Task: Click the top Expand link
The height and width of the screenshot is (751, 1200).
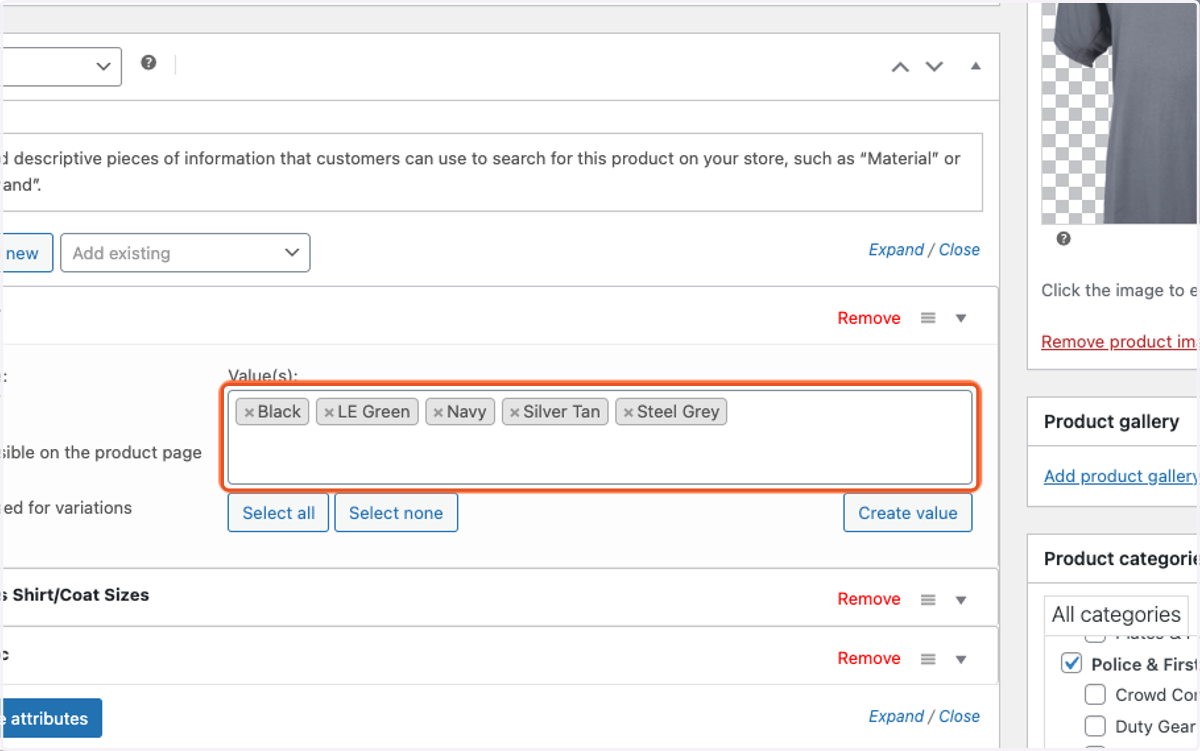Action: point(895,249)
